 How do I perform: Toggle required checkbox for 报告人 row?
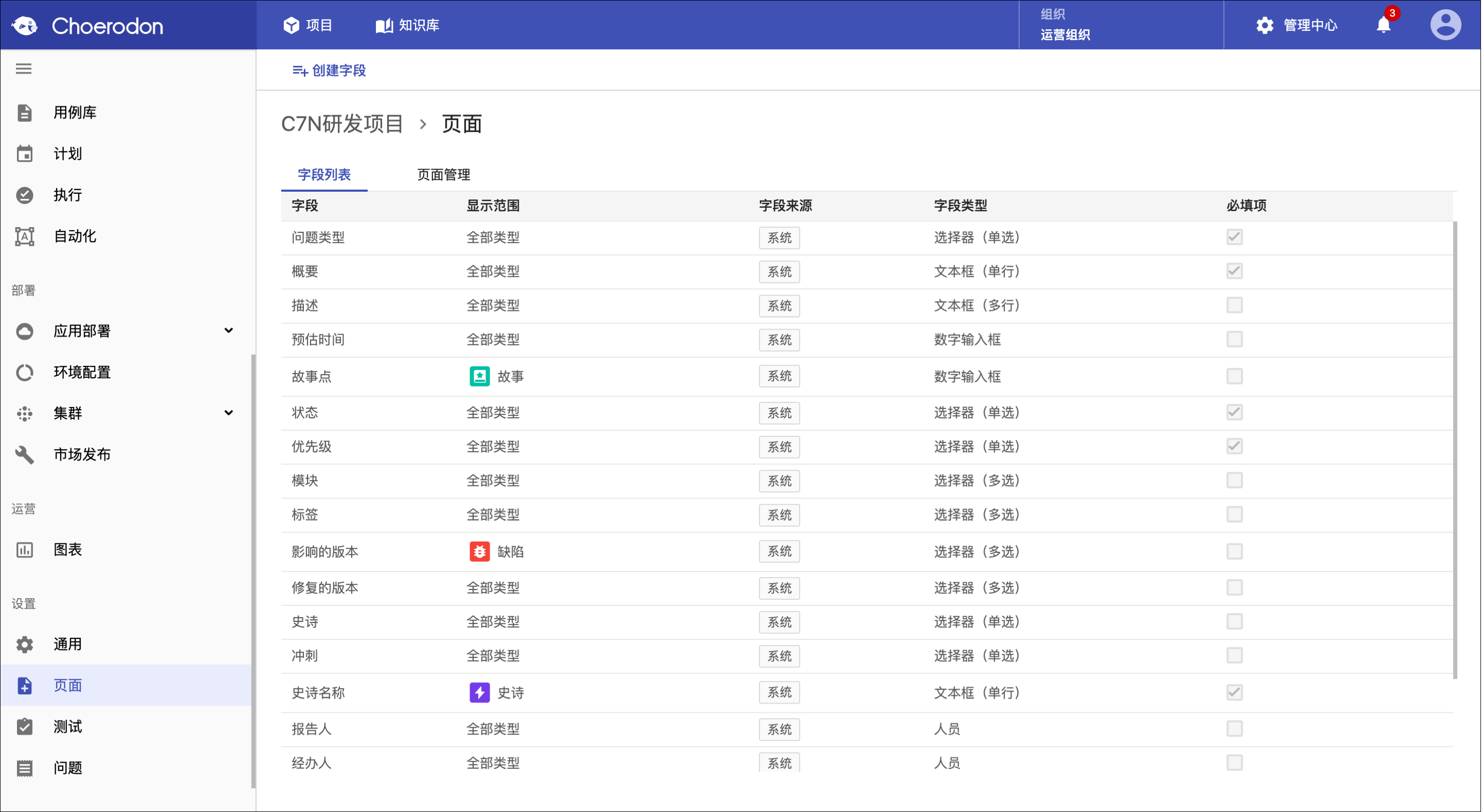point(1234,729)
